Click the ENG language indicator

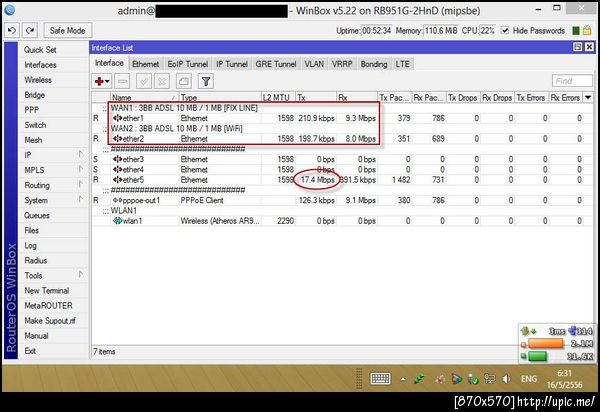coord(528,379)
